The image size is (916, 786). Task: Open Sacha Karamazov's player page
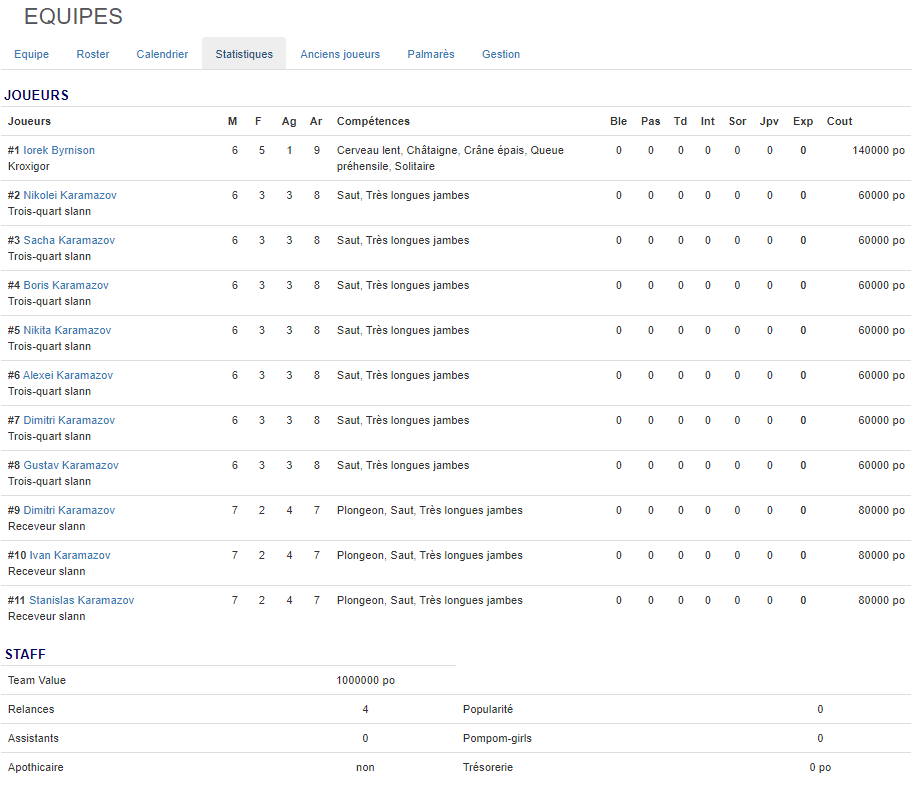[x=69, y=240]
